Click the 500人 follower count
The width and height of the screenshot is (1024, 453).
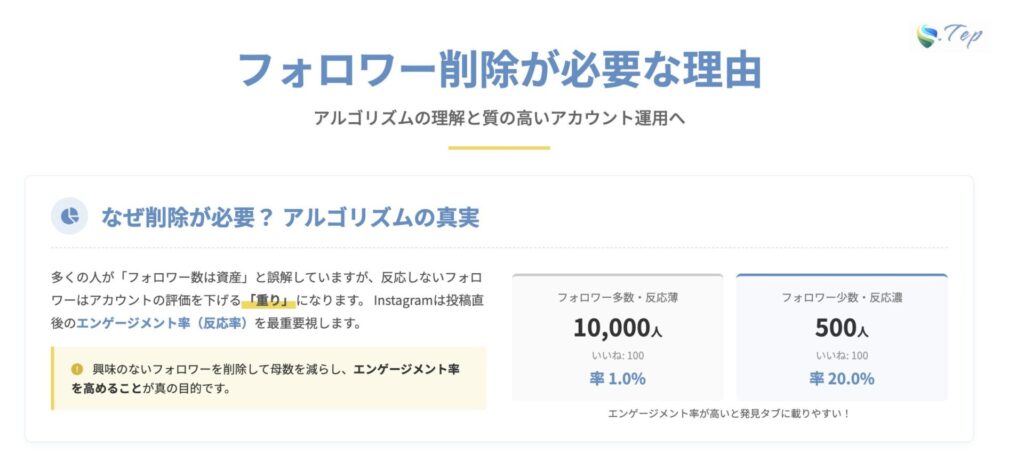tap(841, 327)
